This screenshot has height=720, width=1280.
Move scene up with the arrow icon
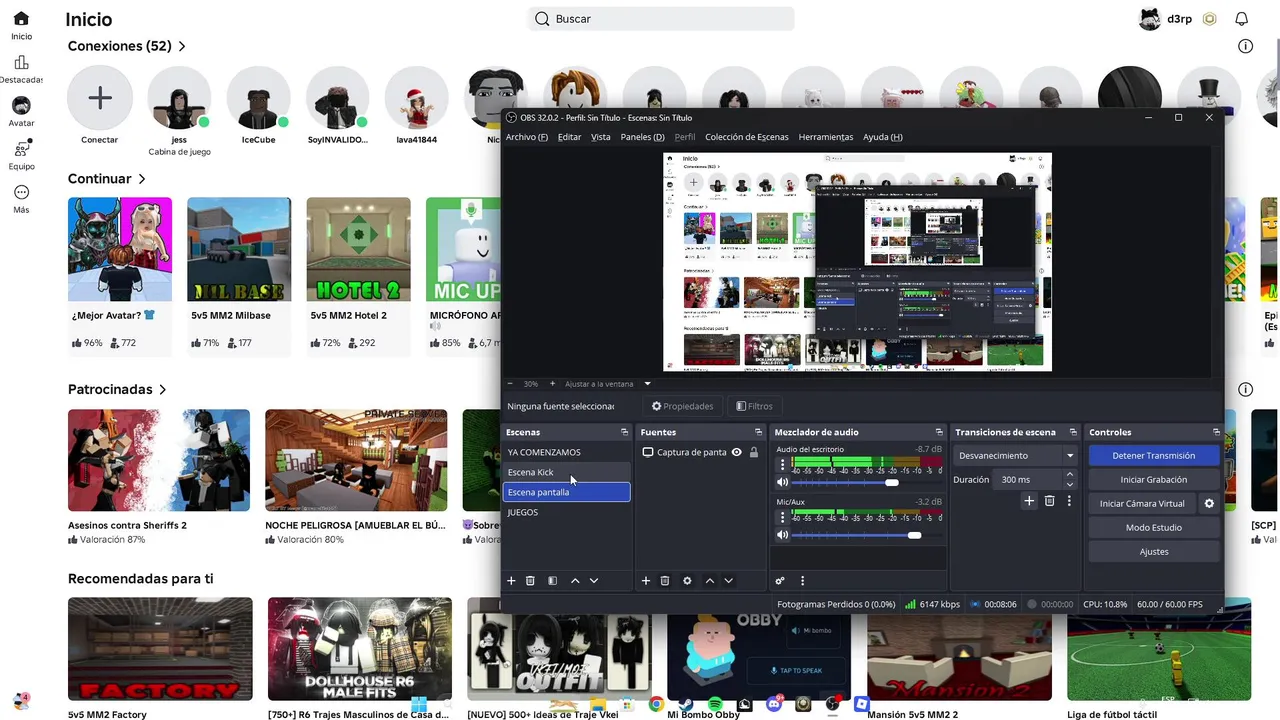click(575, 581)
